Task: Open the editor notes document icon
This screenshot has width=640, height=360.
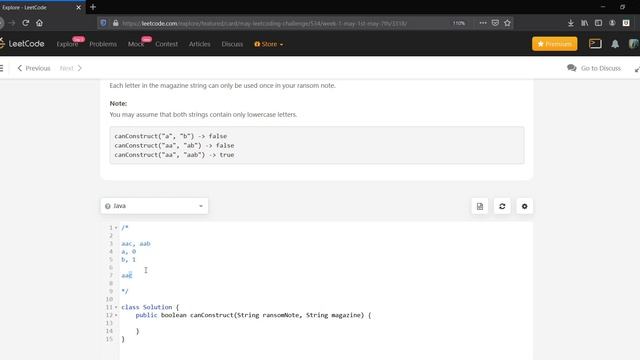Action: (x=480, y=207)
